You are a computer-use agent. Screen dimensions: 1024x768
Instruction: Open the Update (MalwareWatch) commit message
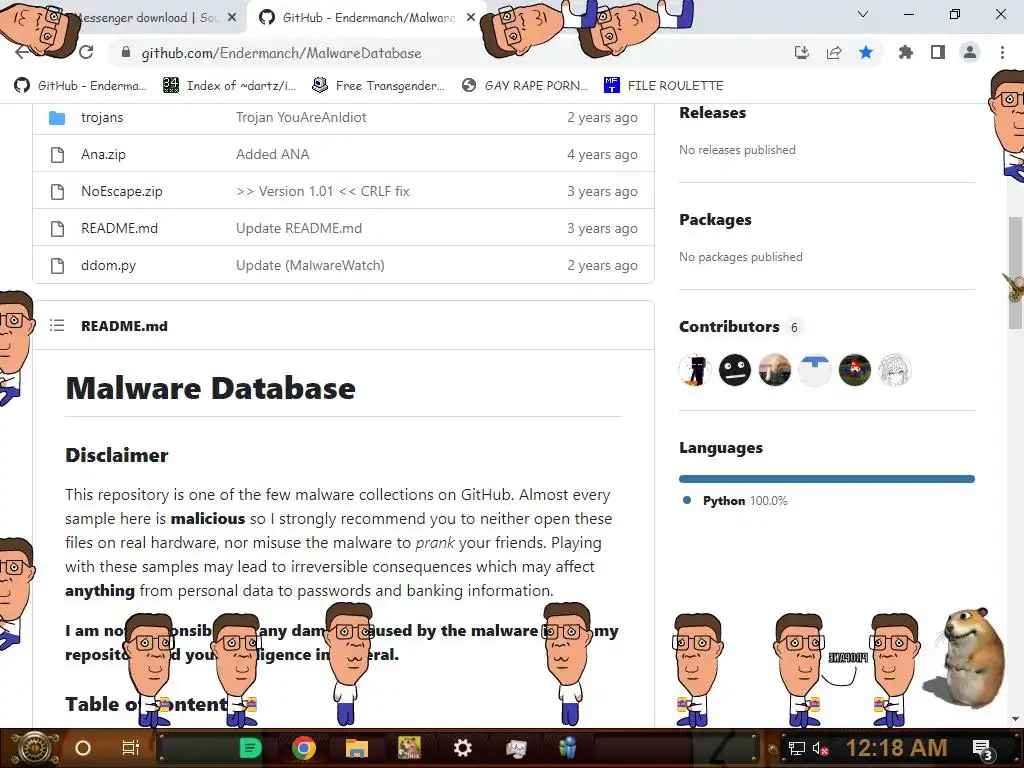pyautogui.click(x=310, y=266)
